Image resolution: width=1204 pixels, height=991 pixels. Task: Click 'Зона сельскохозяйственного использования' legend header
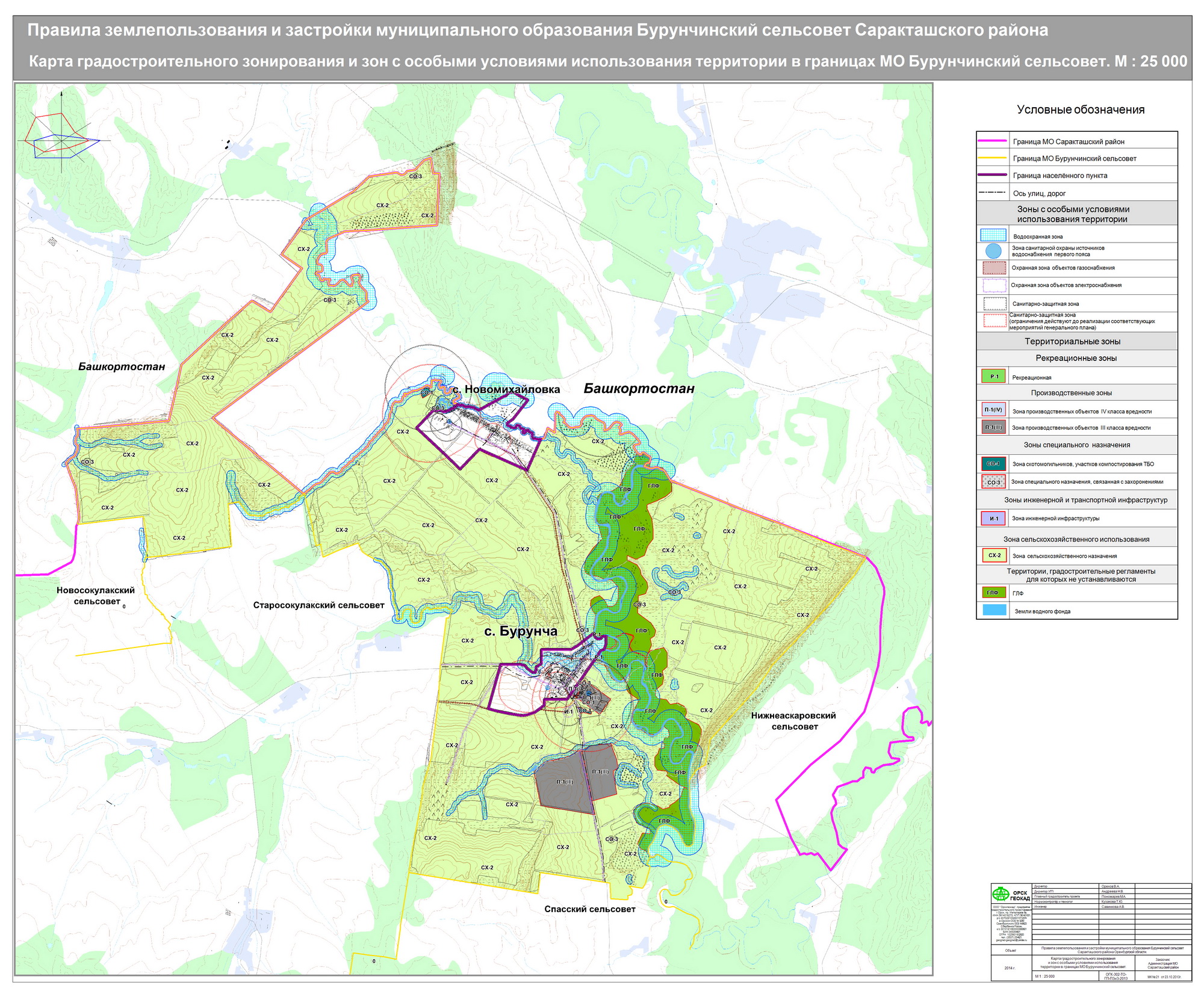click(x=1076, y=539)
